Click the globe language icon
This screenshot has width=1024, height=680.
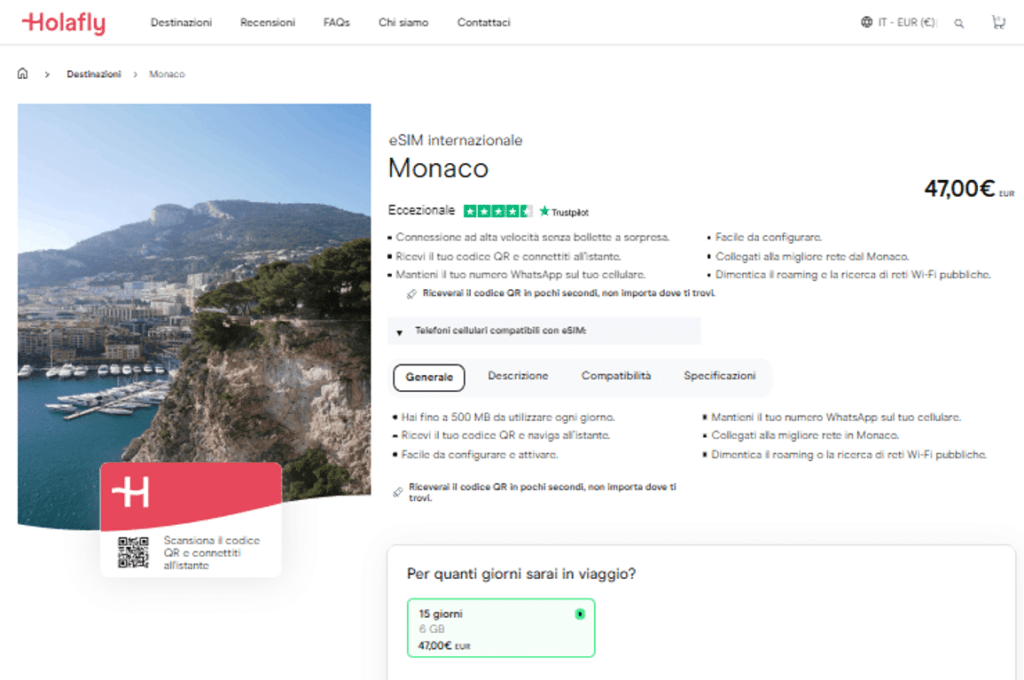(x=866, y=22)
